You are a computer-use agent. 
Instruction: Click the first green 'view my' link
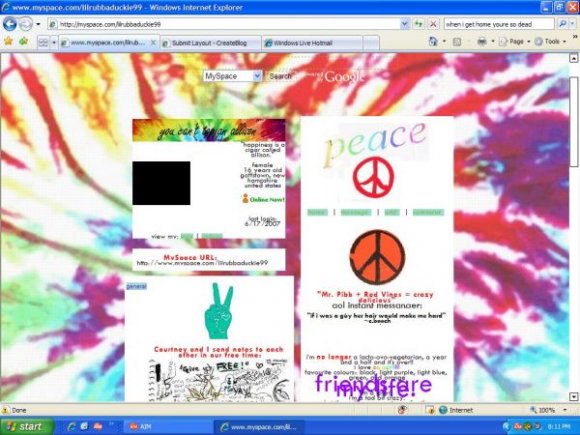[x=187, y=236]
